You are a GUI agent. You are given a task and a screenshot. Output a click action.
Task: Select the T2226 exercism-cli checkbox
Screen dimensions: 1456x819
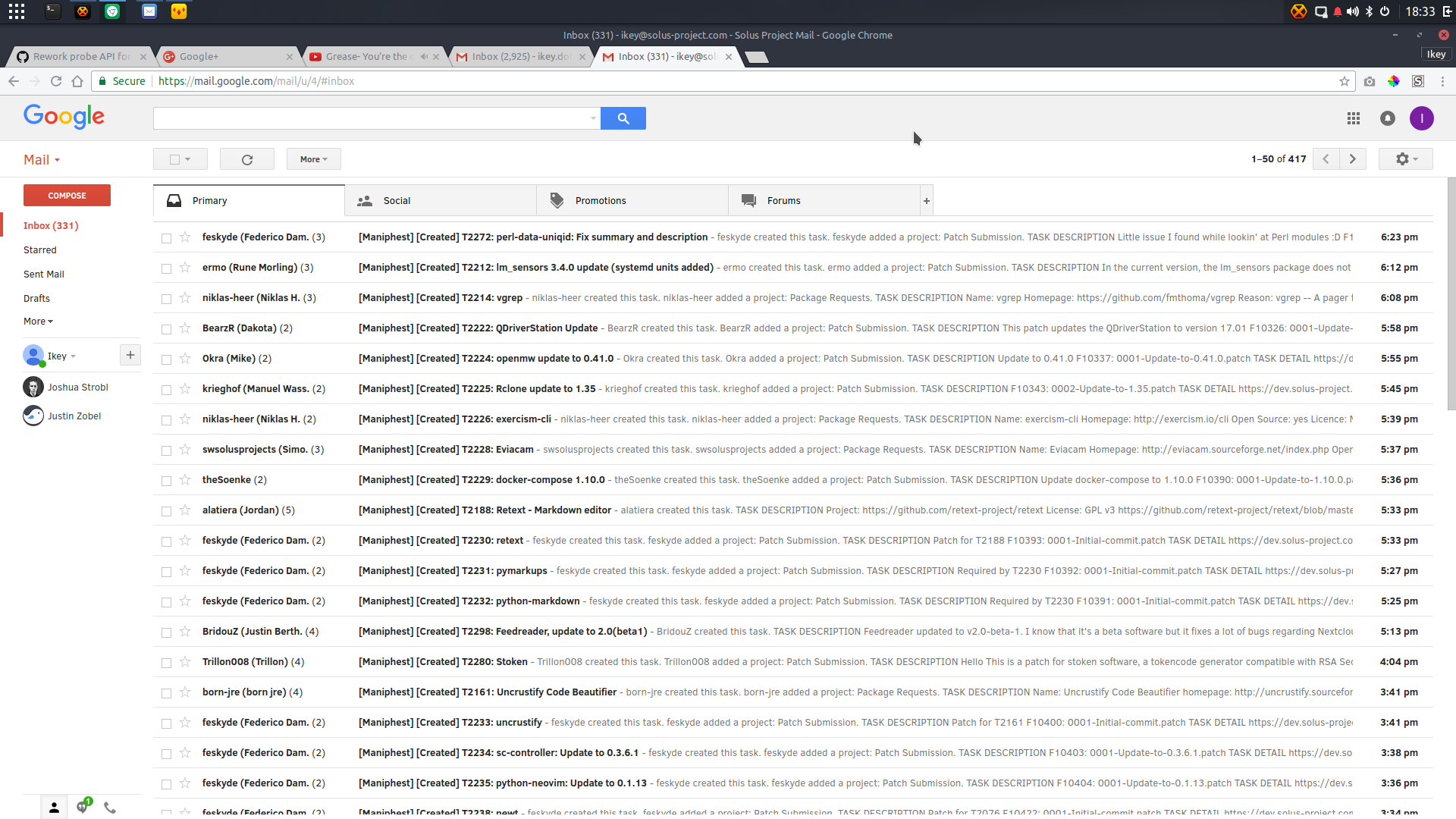[166, 420]
